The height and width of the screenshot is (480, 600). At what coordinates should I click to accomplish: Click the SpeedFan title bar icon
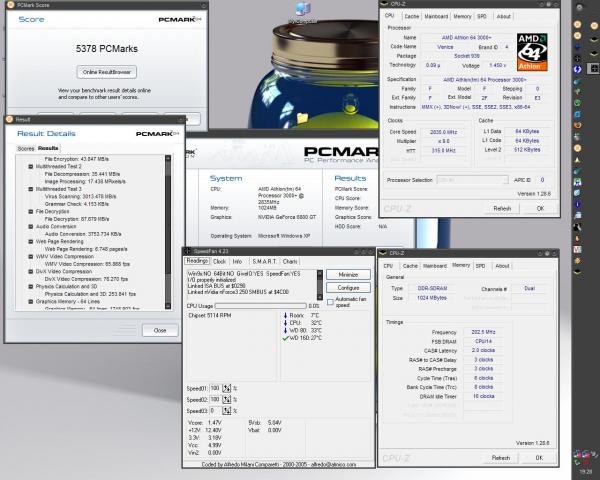pos(188,251)
